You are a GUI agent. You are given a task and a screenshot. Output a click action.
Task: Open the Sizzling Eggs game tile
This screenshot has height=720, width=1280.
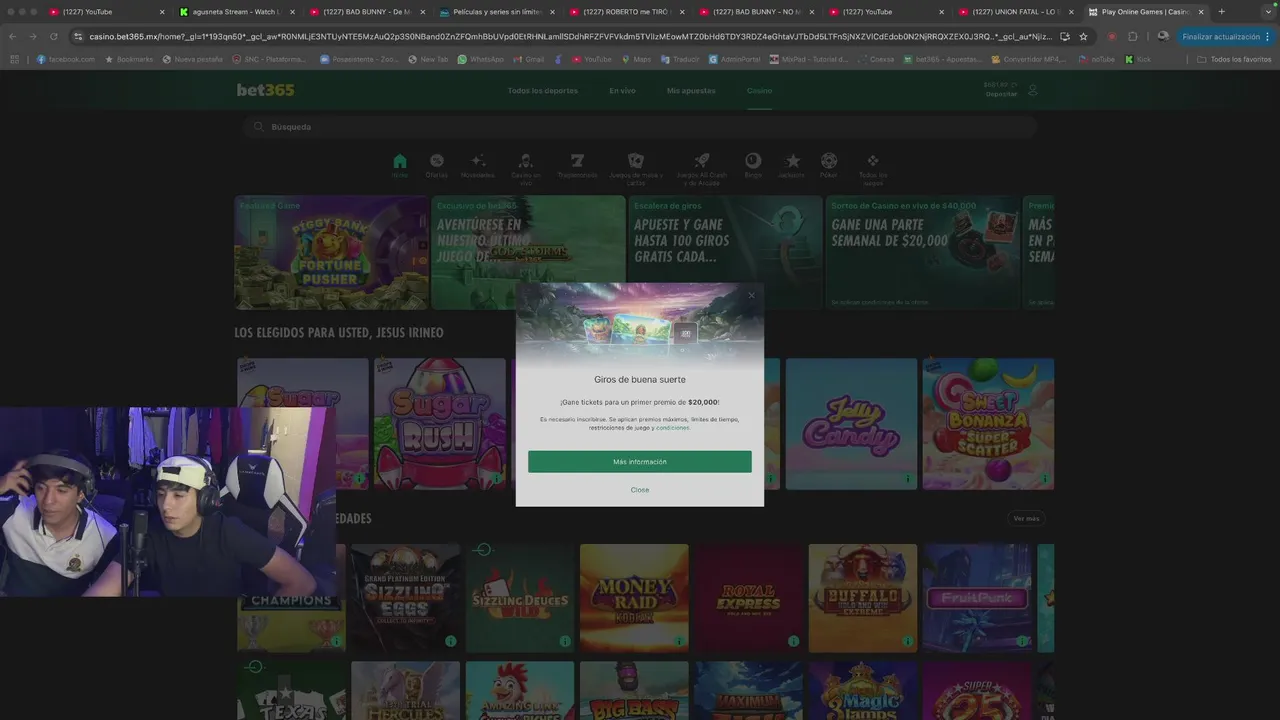click(405, 598)
